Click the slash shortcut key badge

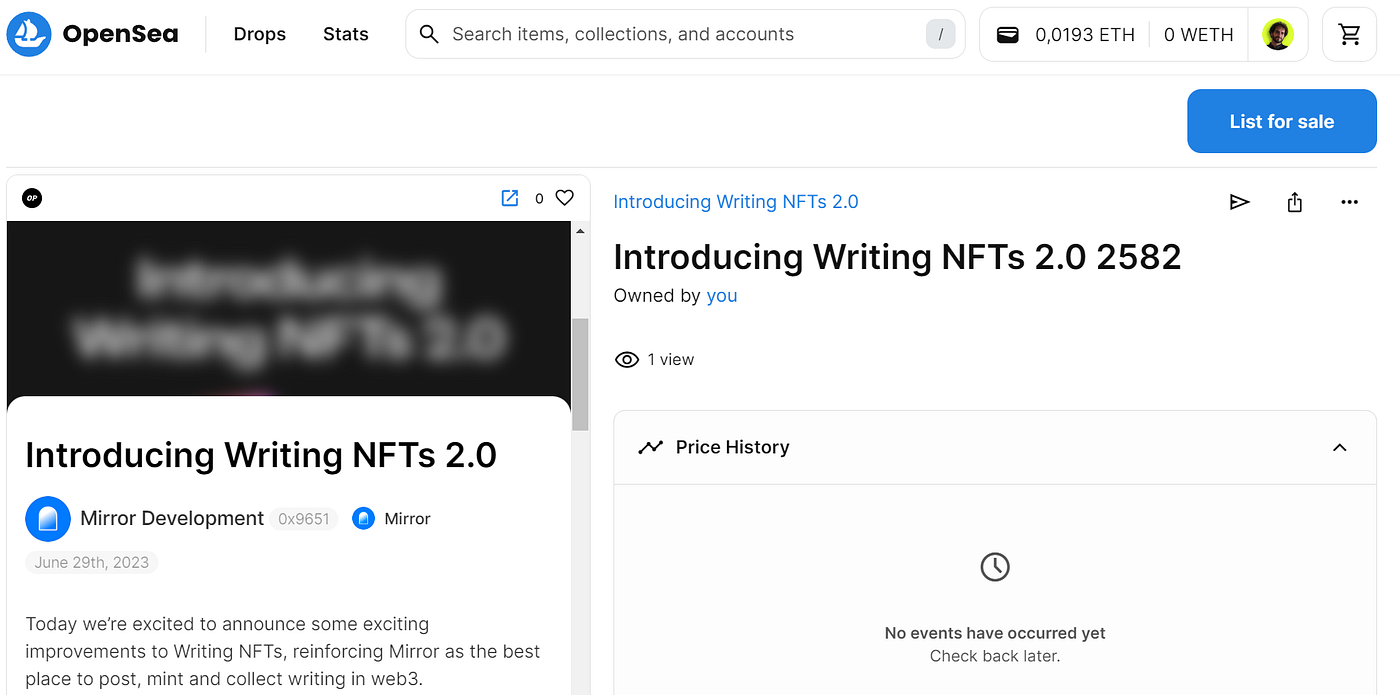pyautogui.click(x=940, y=35)
